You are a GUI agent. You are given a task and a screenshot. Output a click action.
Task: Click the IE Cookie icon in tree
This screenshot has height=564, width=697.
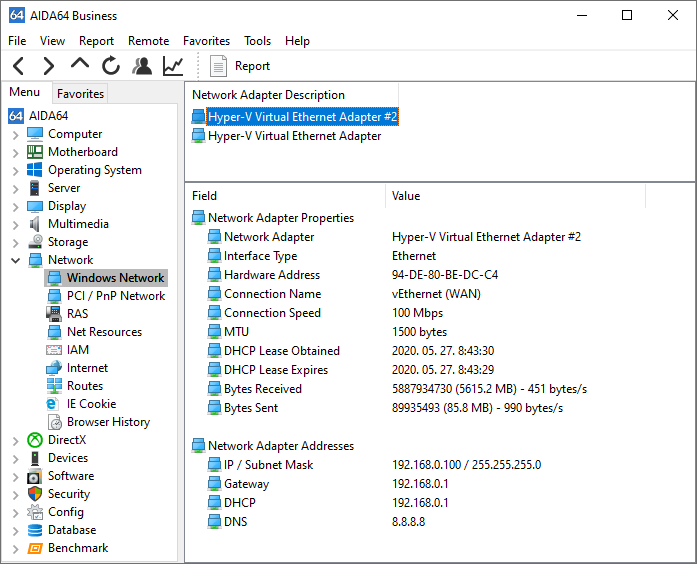coord(52,404)
